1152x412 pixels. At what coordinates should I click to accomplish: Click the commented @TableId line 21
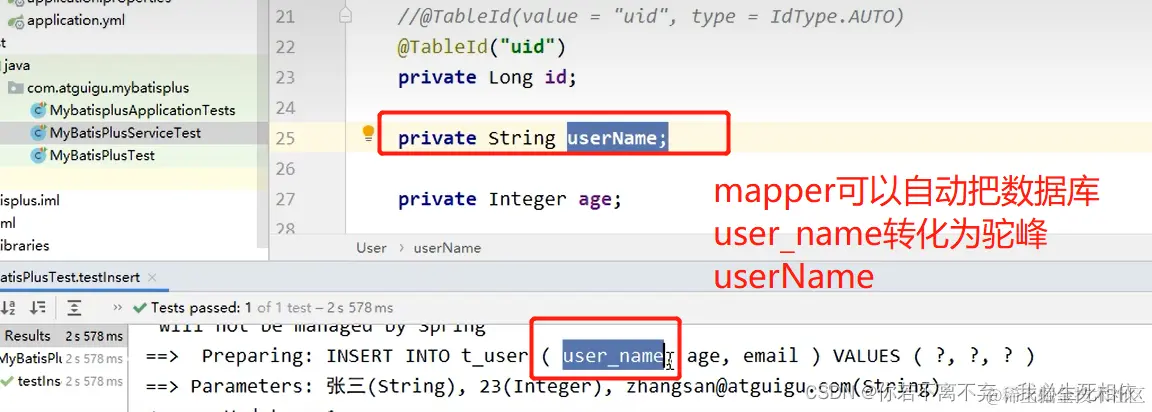click(651, 16)
